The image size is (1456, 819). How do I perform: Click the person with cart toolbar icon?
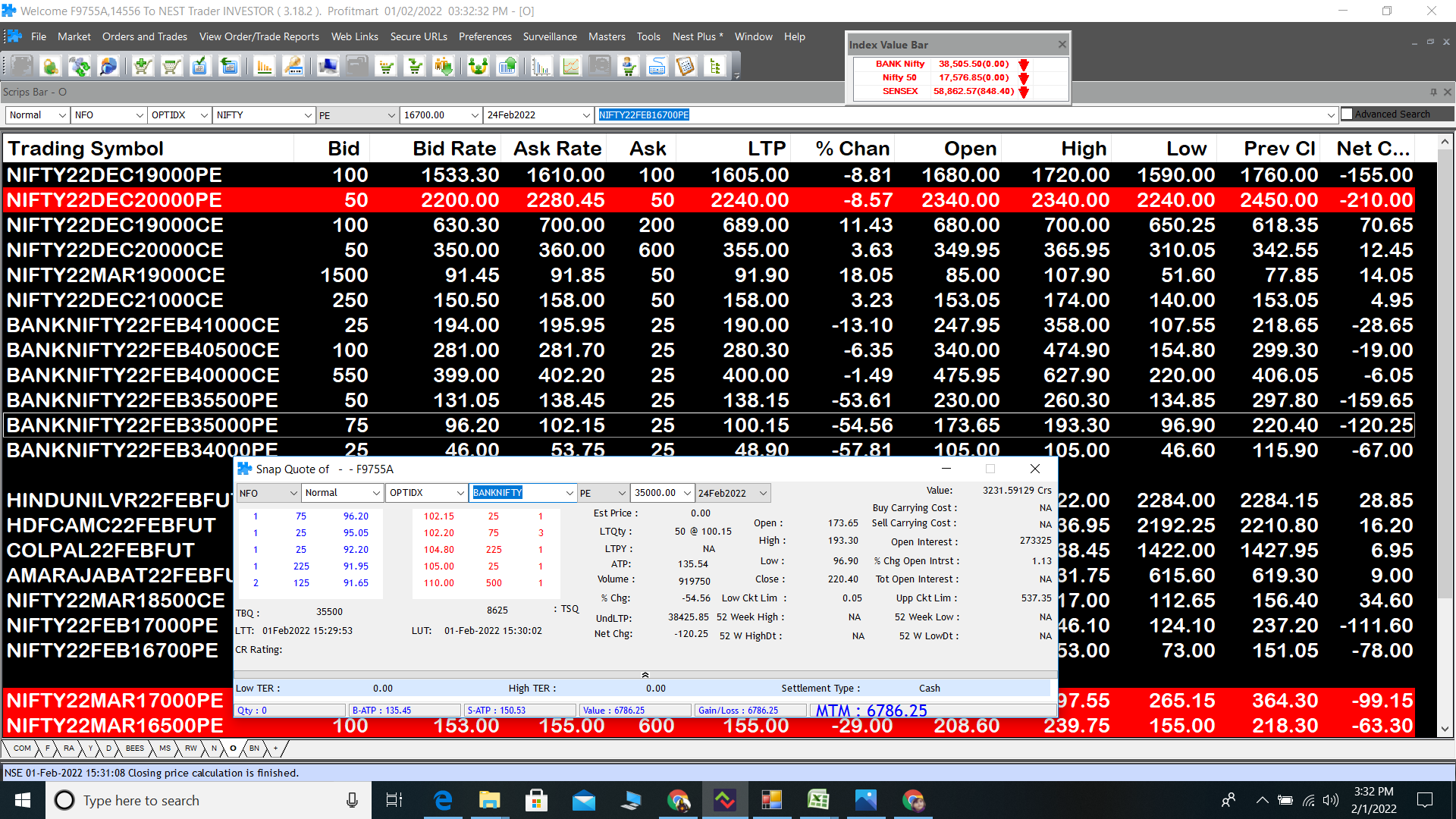coord(629,67)
